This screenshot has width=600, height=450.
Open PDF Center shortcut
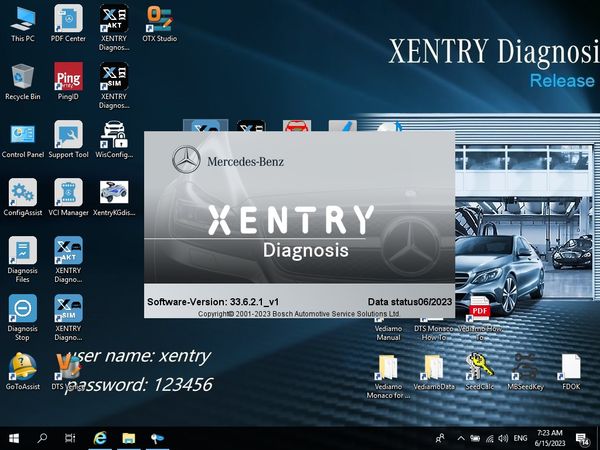point(68,24)
